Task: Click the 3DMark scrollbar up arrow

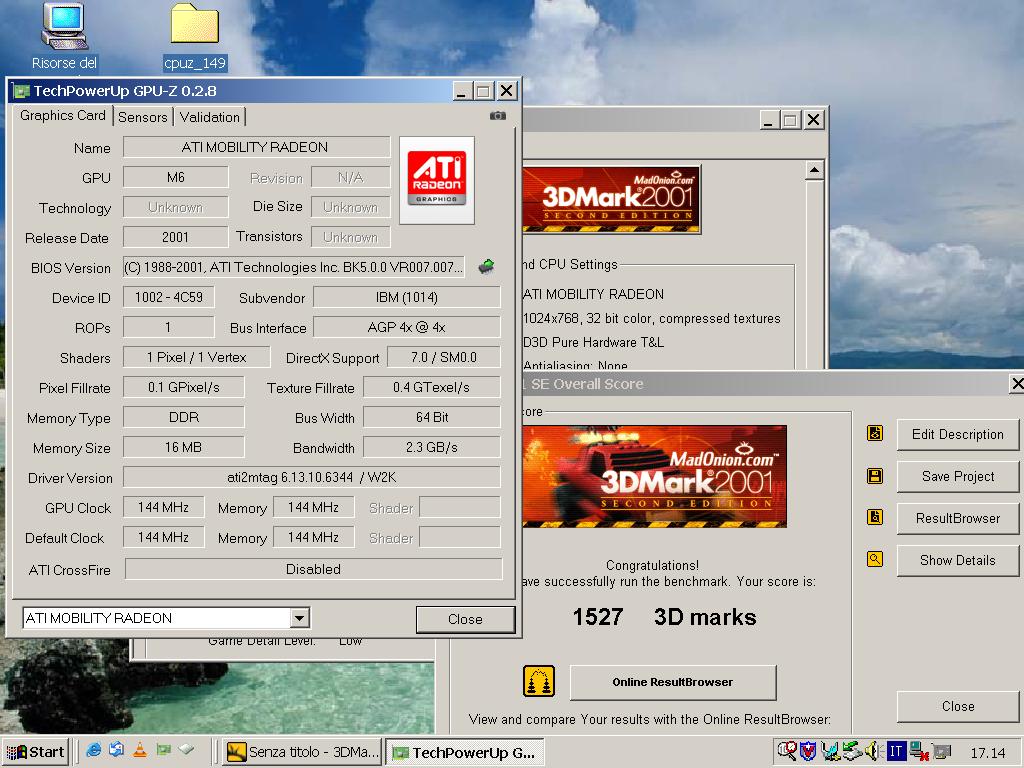Action: coord(814,170)
